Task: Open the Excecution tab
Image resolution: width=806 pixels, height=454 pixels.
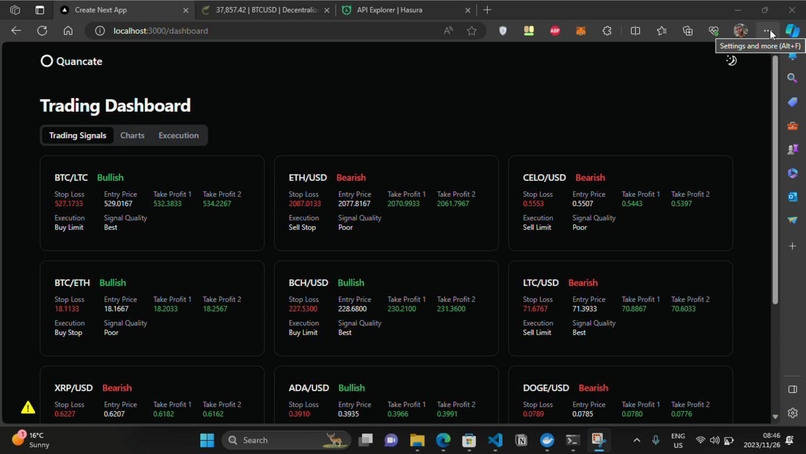Action: [x=178, y=135]
